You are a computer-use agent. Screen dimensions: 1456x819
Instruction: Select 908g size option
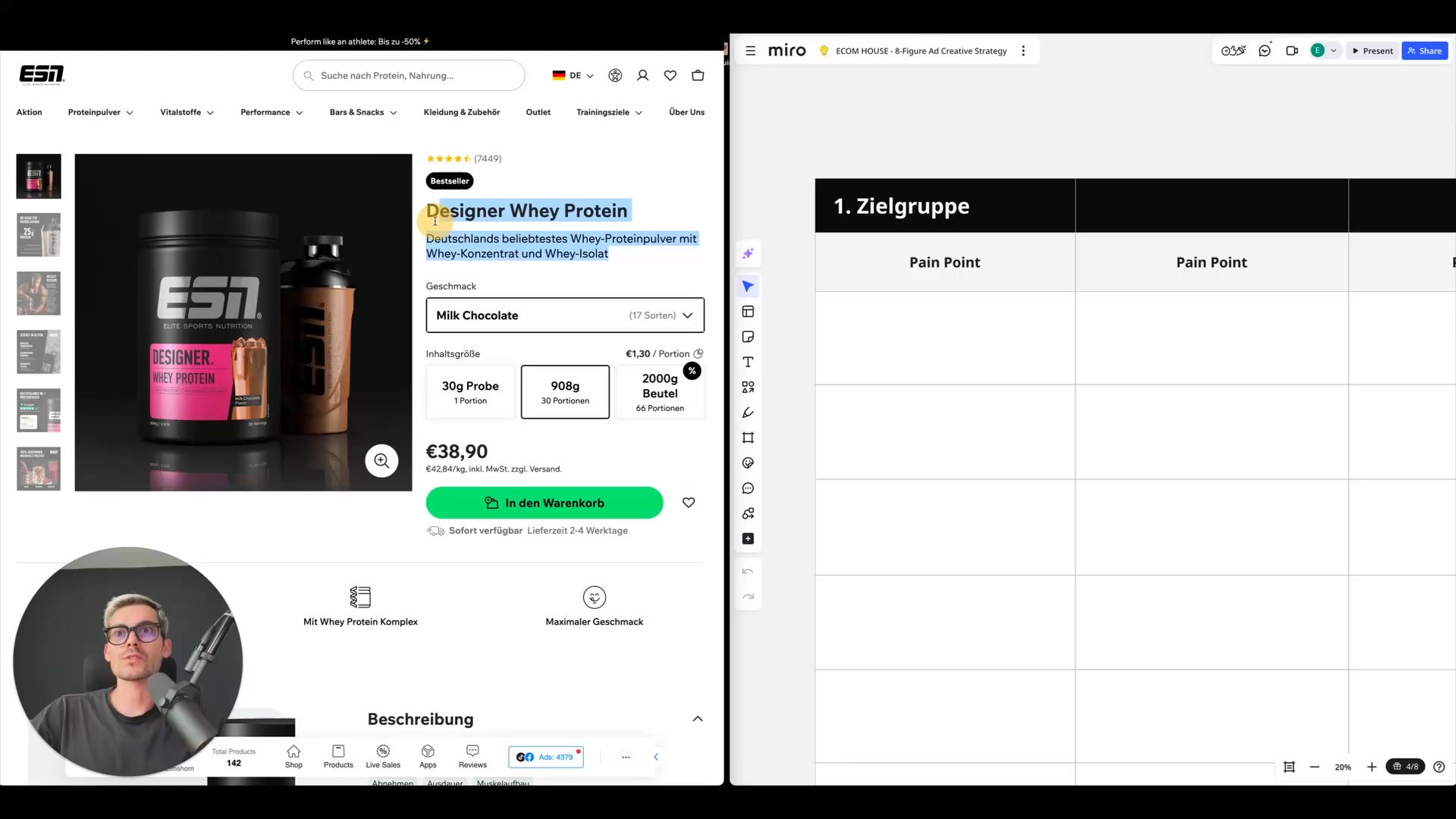(x=565, y=392)
